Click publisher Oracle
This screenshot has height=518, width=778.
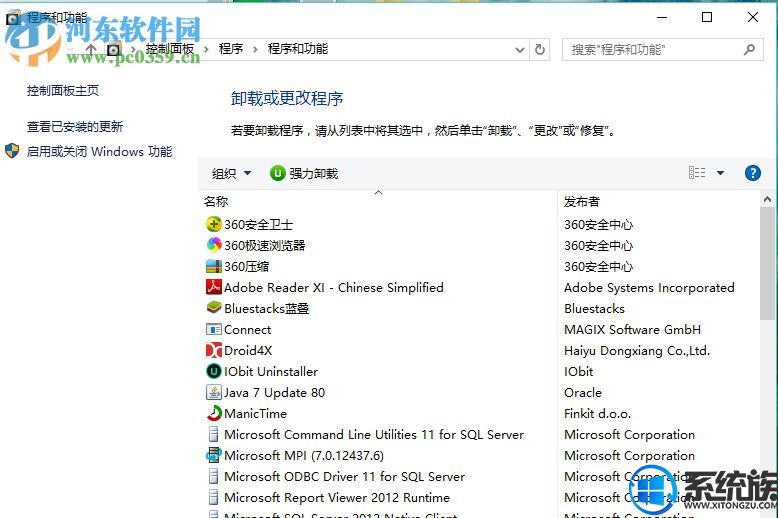[583, 392]
